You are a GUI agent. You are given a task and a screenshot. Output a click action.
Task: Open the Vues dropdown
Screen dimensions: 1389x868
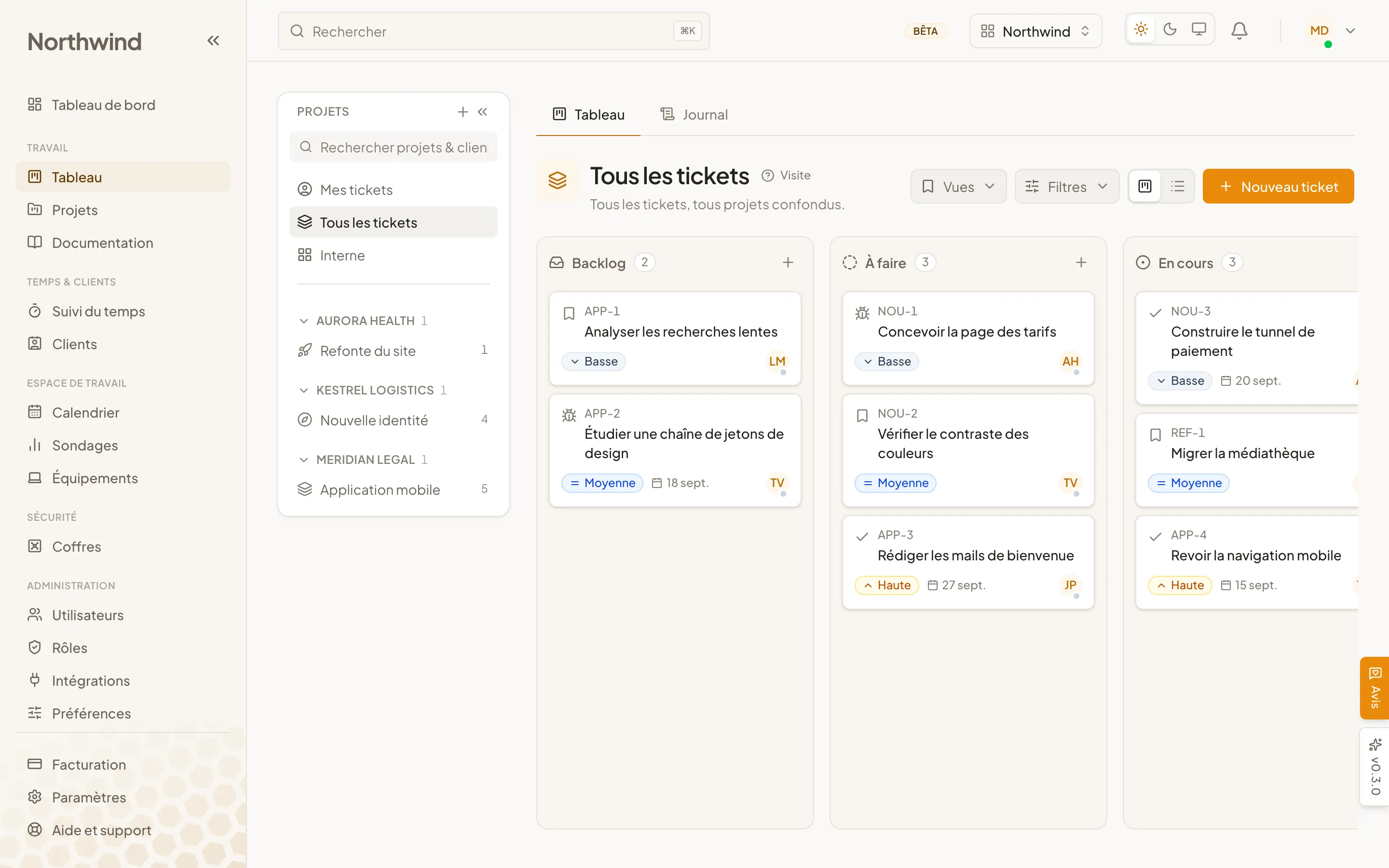coord(958,186)
